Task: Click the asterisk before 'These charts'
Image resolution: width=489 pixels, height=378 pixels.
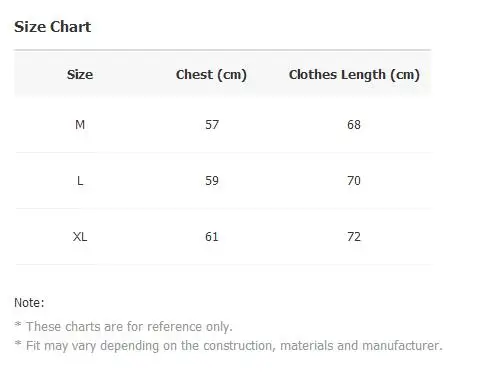Action: pyautogui.click(x=18, y=324)
